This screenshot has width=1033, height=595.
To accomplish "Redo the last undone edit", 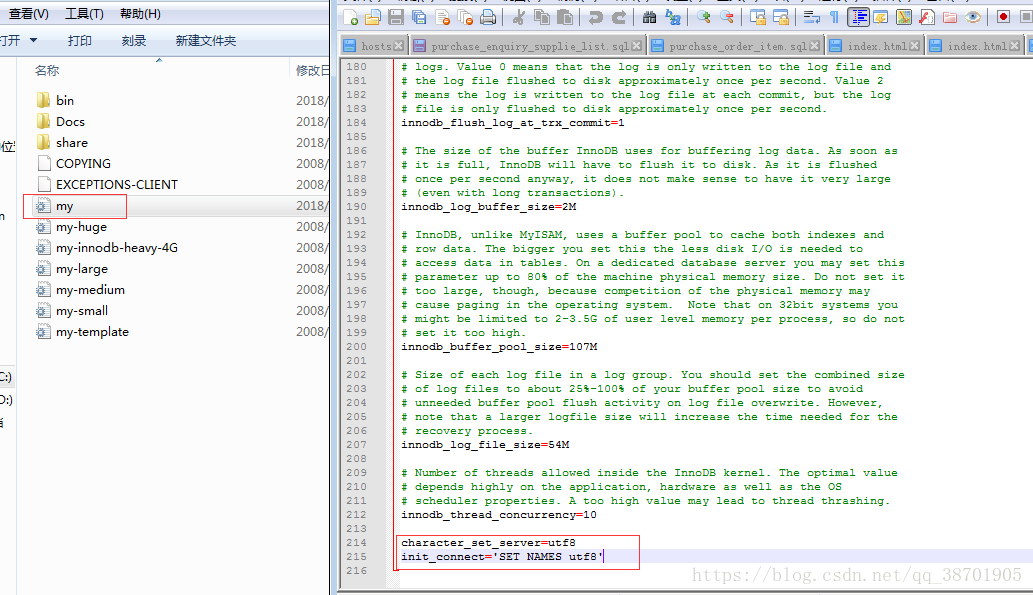I will pos(619,17).
